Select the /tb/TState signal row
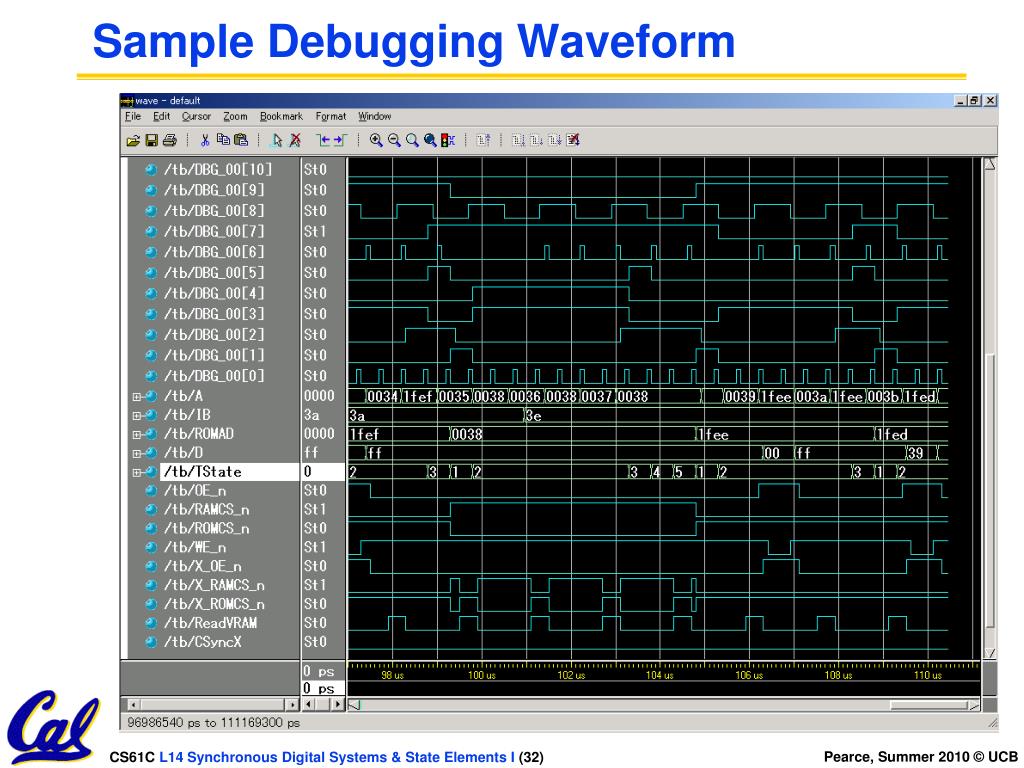1024x768 pixels. pyautogui.click(x=229, y=472)
